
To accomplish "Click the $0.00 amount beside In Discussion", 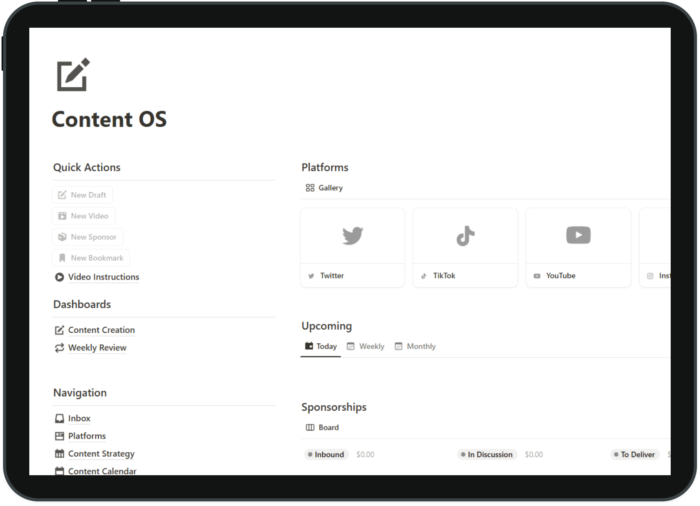I will point(534,455).
